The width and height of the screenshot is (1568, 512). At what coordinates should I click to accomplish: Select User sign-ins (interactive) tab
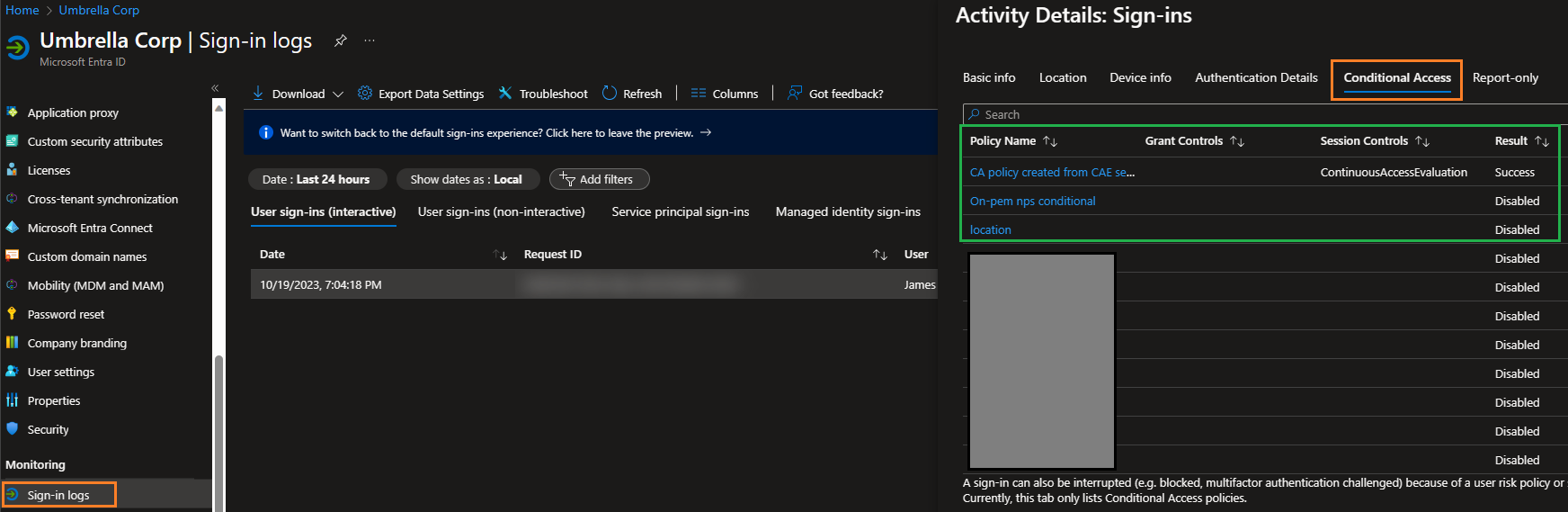pos(324,211)
